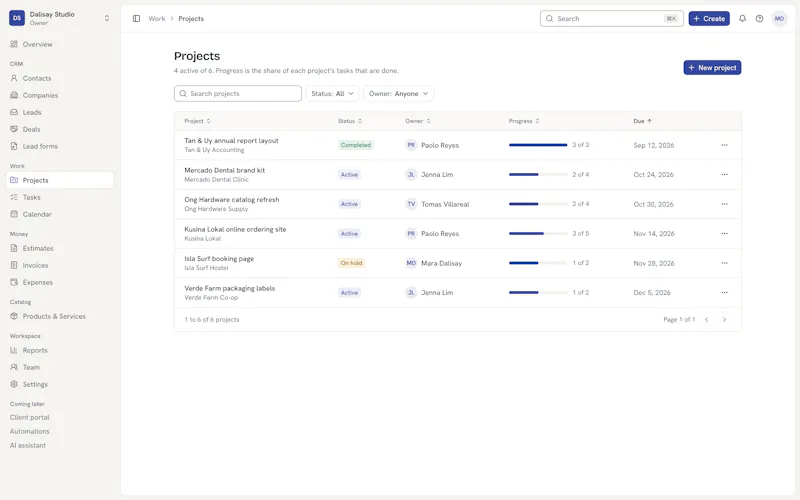Click the progress bar showing 3 of 5
Screen dimensions: 800x500
[x=538, y=234]
